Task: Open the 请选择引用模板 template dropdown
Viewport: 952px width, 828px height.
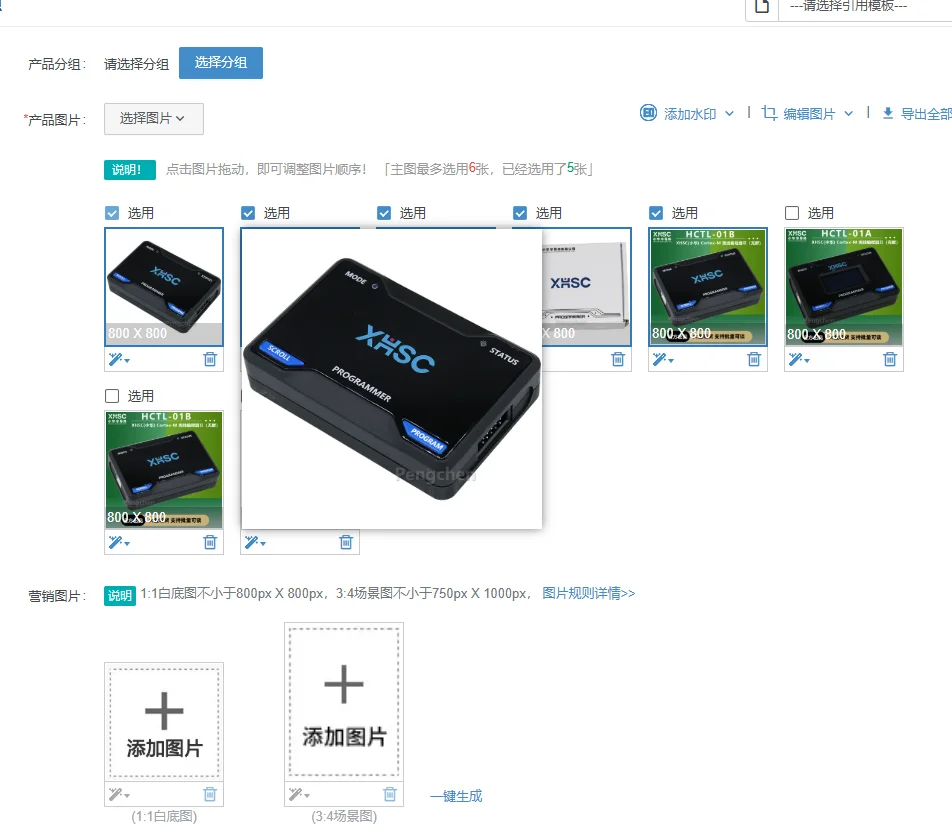Action: point(865,7)
